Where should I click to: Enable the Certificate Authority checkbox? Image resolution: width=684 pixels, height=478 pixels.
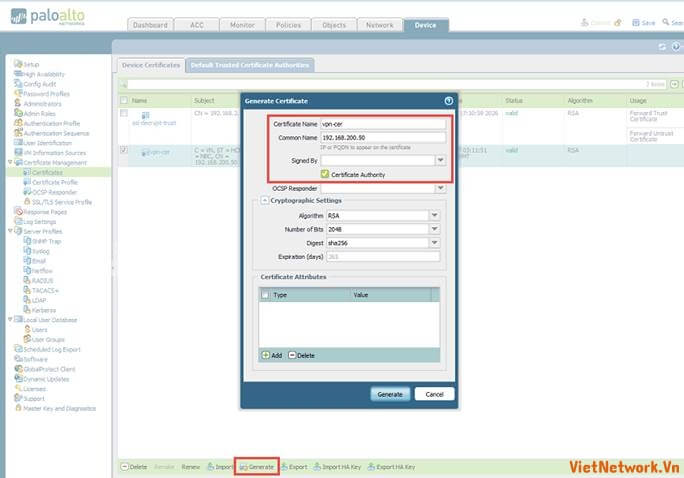[325, 174]
